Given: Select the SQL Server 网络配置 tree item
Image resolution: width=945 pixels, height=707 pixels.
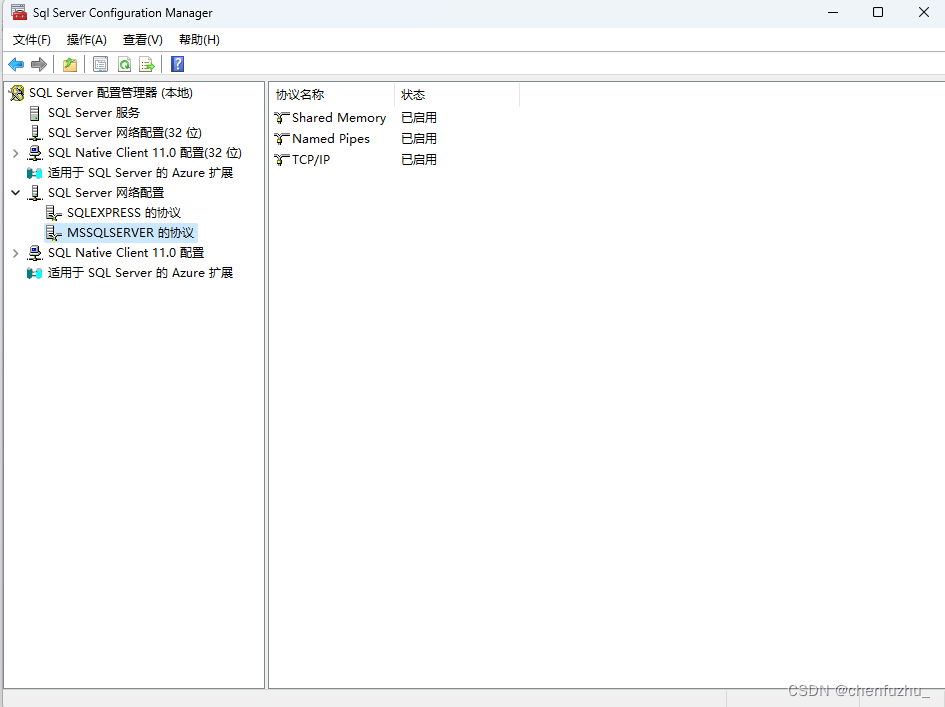Looking at the screenshot, I should pyautogui.click(x=106, y=193).
